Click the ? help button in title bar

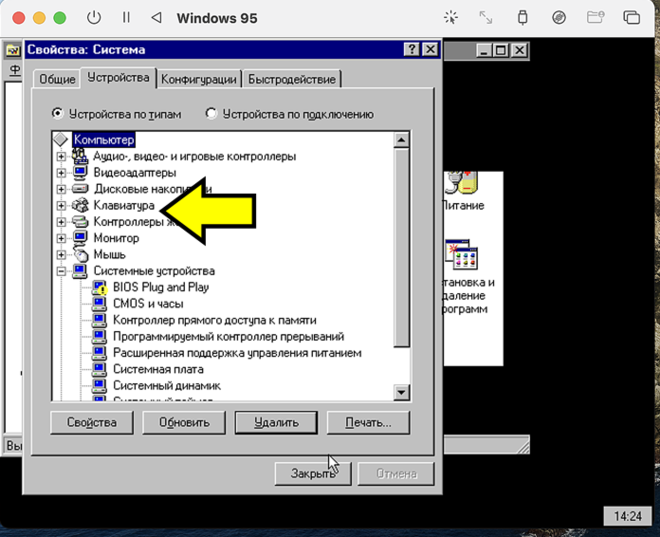pyautogui.click(x=412, y=50)
